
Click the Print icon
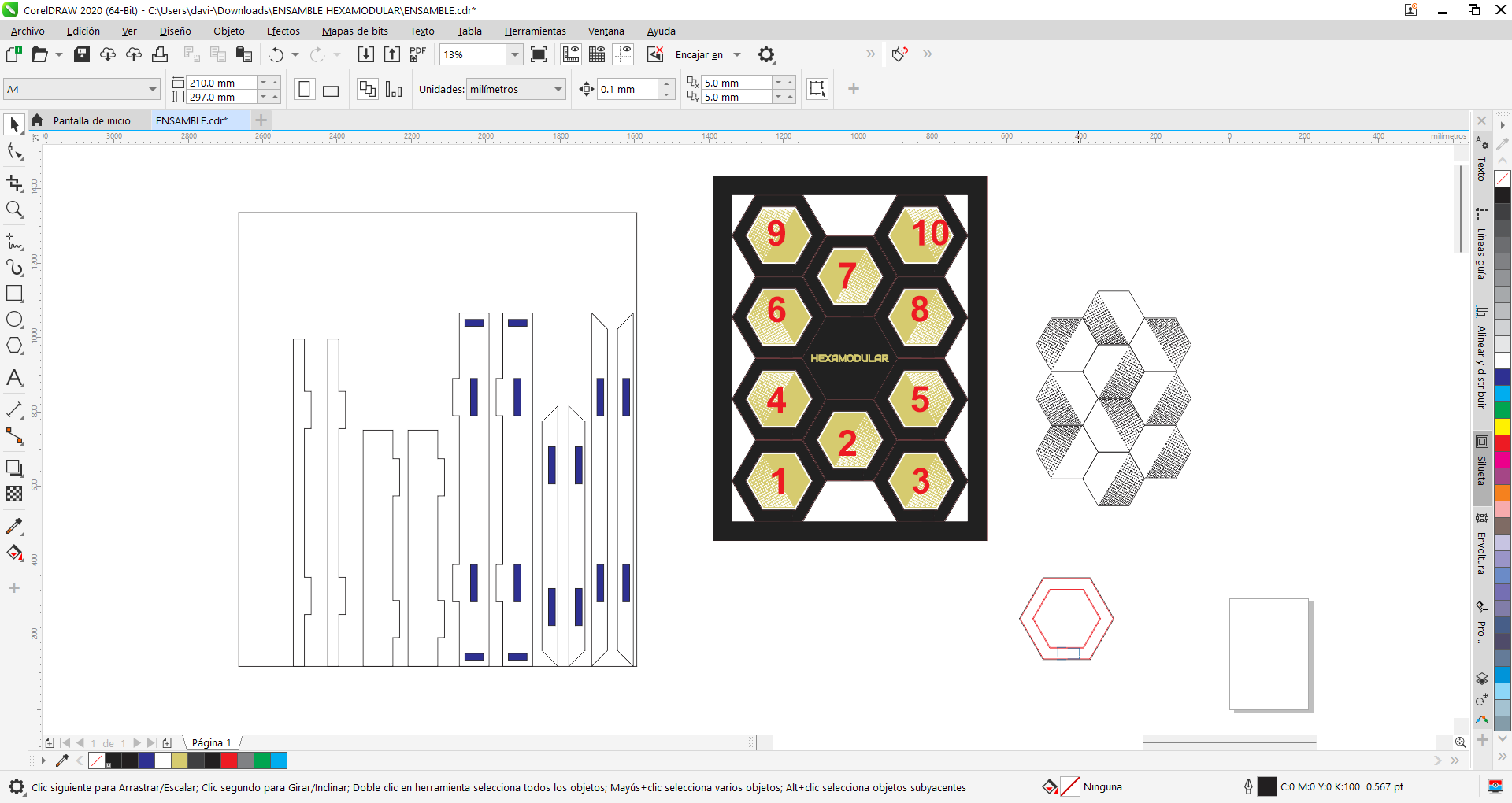pyautogui.click(x=160, y=54)
